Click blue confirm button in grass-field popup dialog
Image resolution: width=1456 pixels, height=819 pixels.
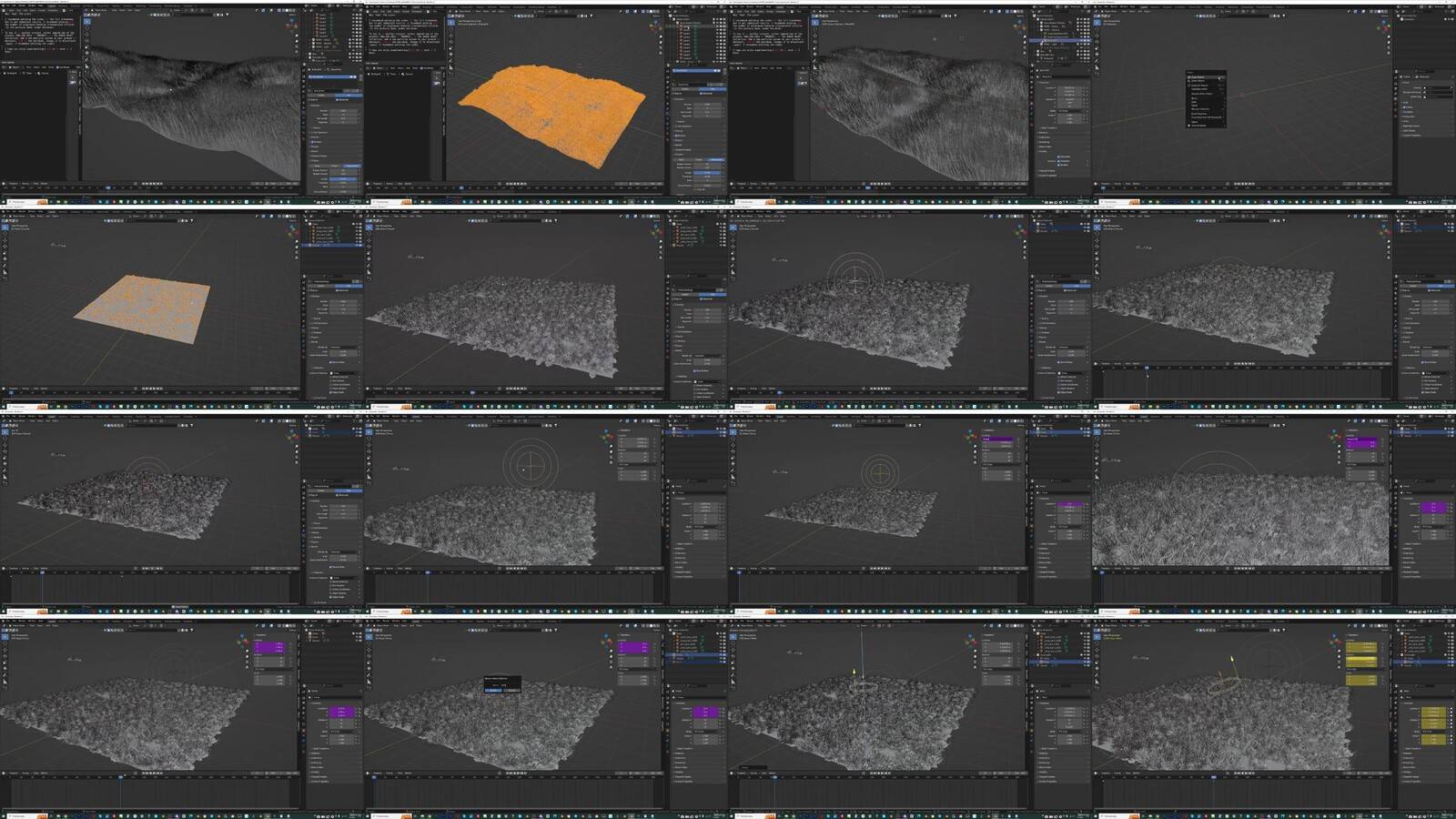pos(494,690)
